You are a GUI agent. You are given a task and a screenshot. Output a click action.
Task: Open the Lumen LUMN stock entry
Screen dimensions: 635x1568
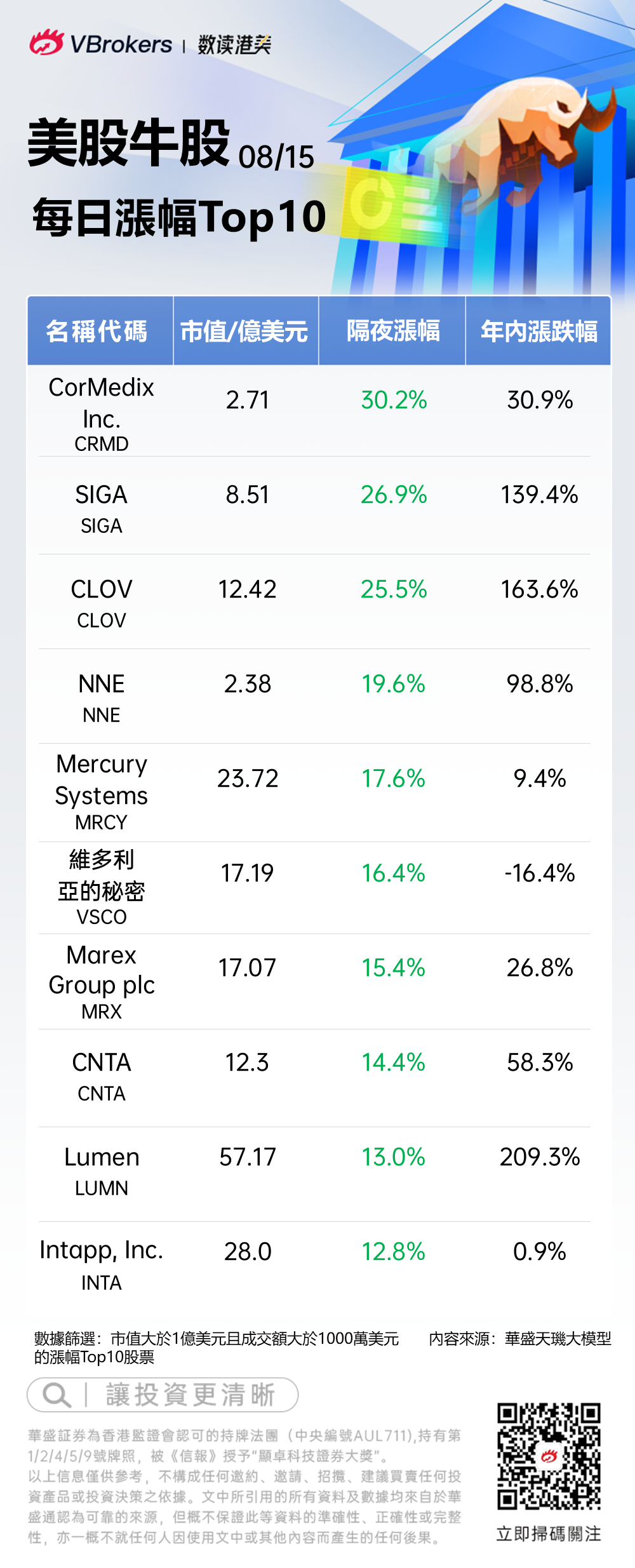pos(102,1170)
